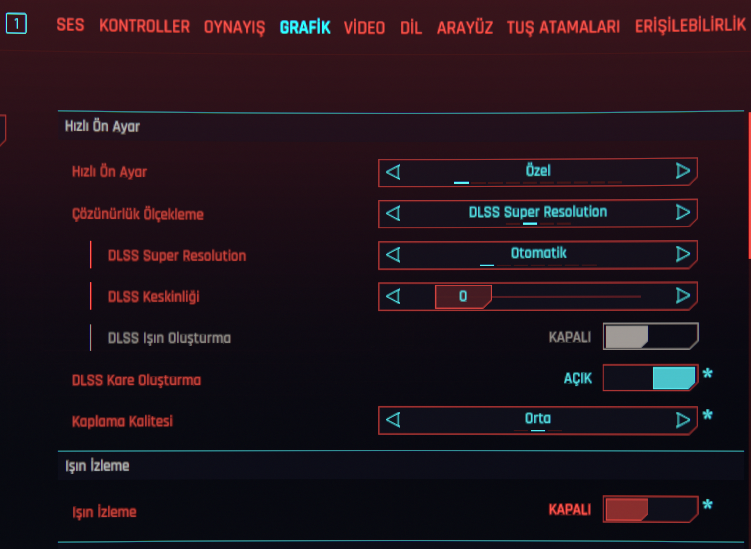Click the DLSS Keskinliği slider handle
Viewport: 751px width, 549px height.
coord(463,297)
